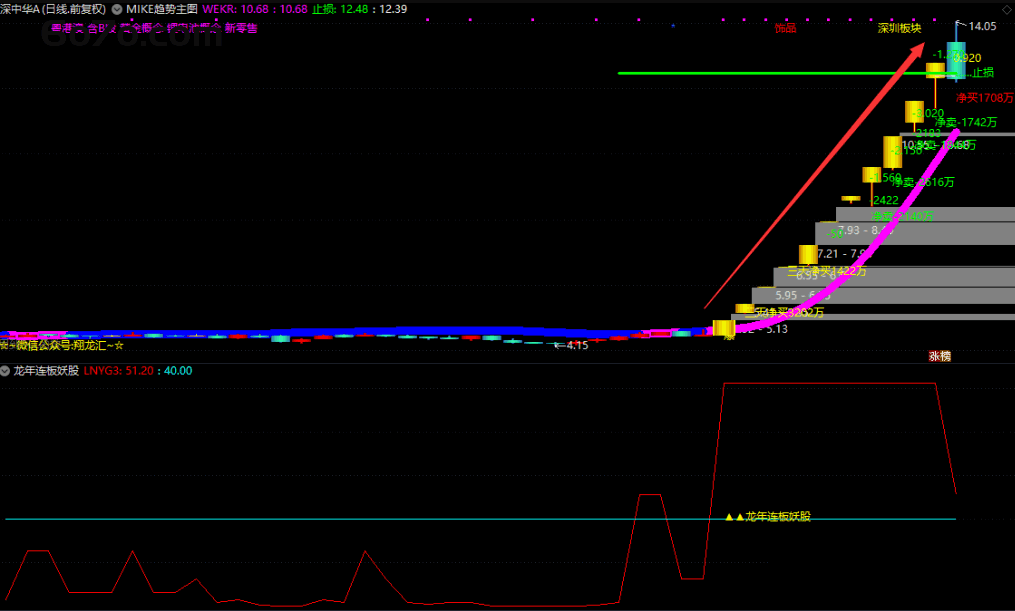This screenshot has height=611, width=1015.
Task: Click the 涨榜 marker badge
Action: [939, 355]
